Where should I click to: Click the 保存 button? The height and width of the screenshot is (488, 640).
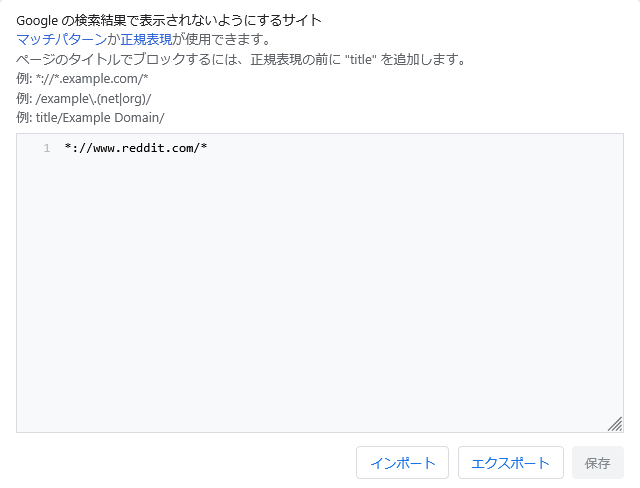tap(598, 463)
